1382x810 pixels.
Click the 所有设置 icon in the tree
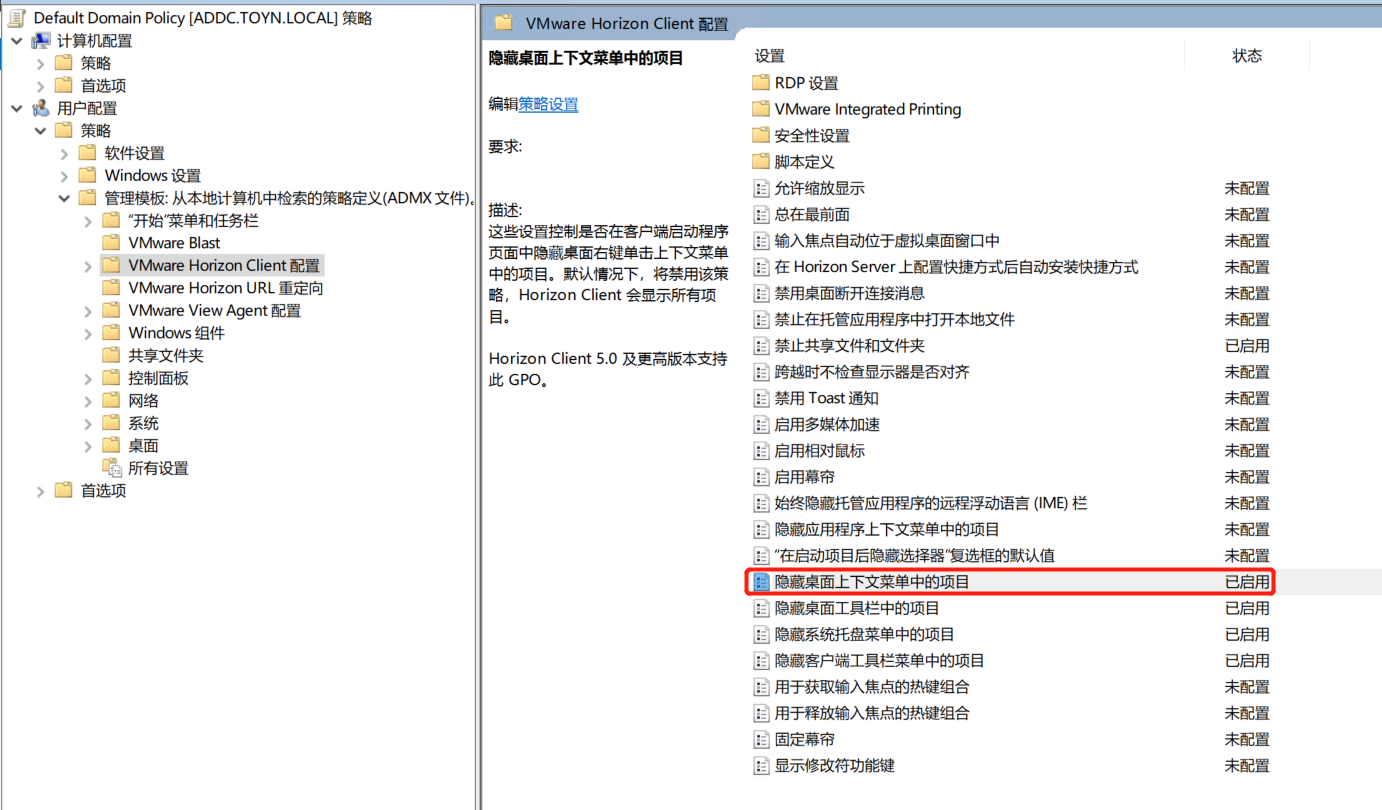[x=112, y=468]
